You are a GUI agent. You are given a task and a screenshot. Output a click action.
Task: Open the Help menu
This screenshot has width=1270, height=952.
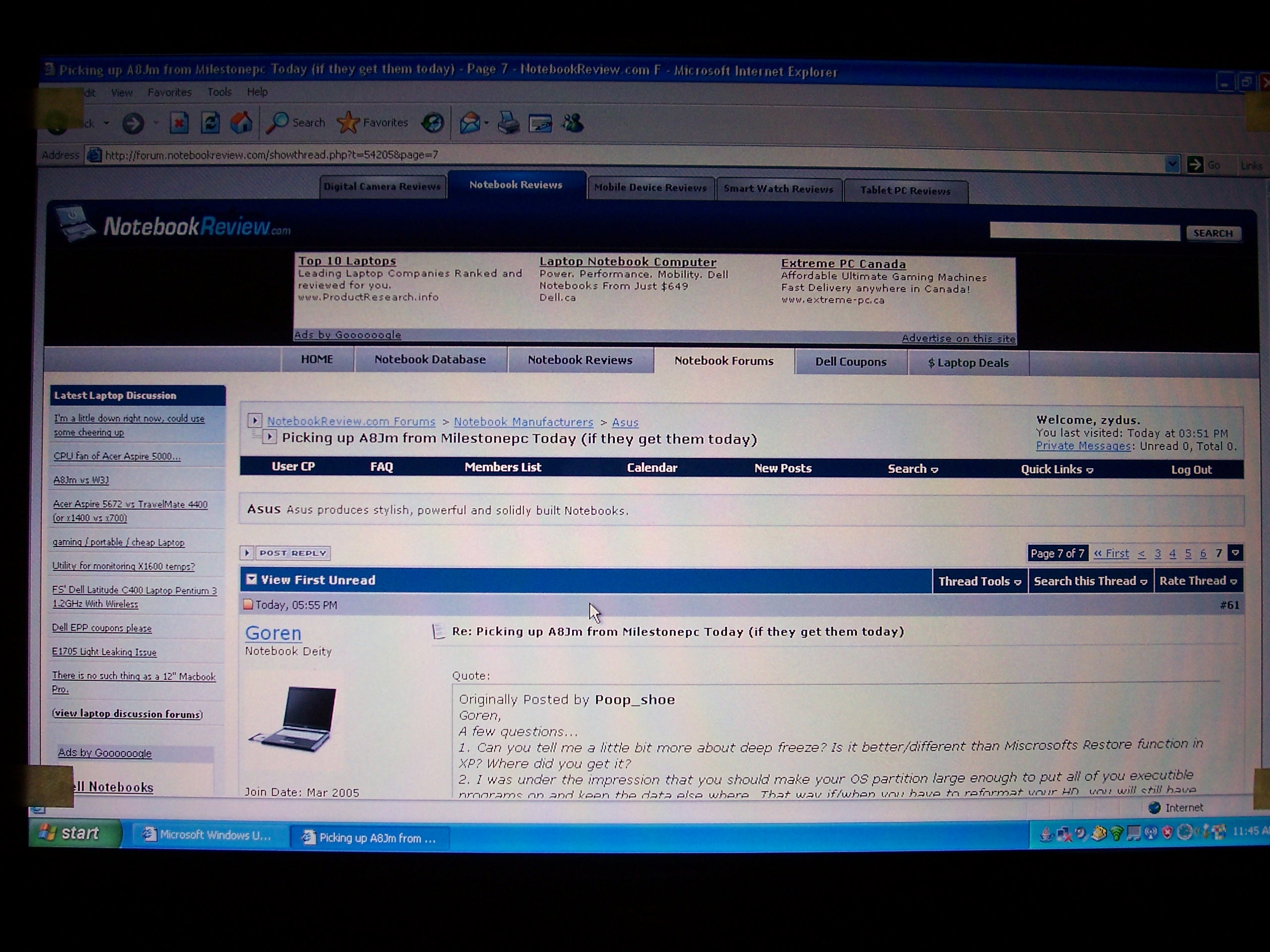coord(257,92)
